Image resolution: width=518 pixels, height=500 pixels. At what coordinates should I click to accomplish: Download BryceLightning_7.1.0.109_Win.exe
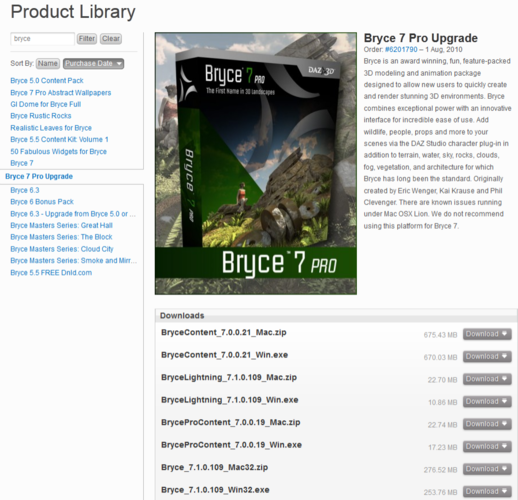click(487, 402)
